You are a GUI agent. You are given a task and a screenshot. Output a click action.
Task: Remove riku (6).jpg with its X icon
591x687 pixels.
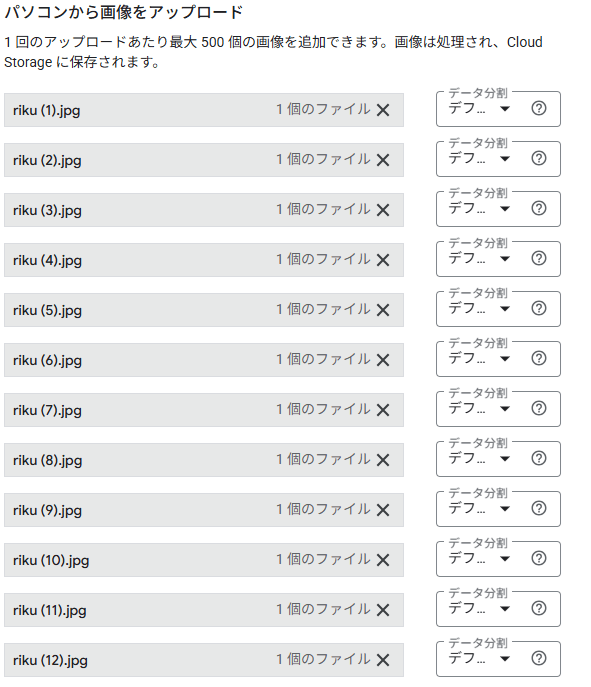tap(383, 360)
